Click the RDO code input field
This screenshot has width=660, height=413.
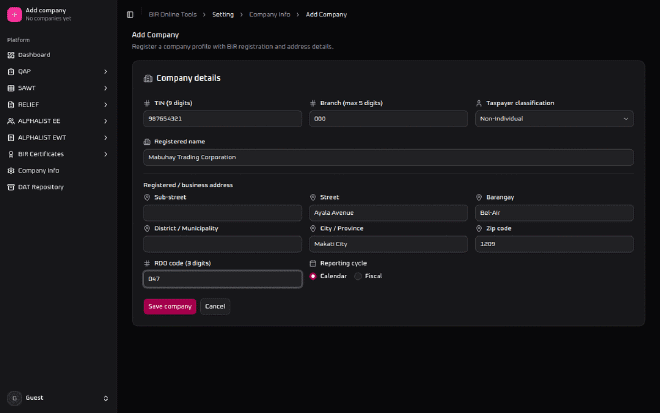pos(222,279)
